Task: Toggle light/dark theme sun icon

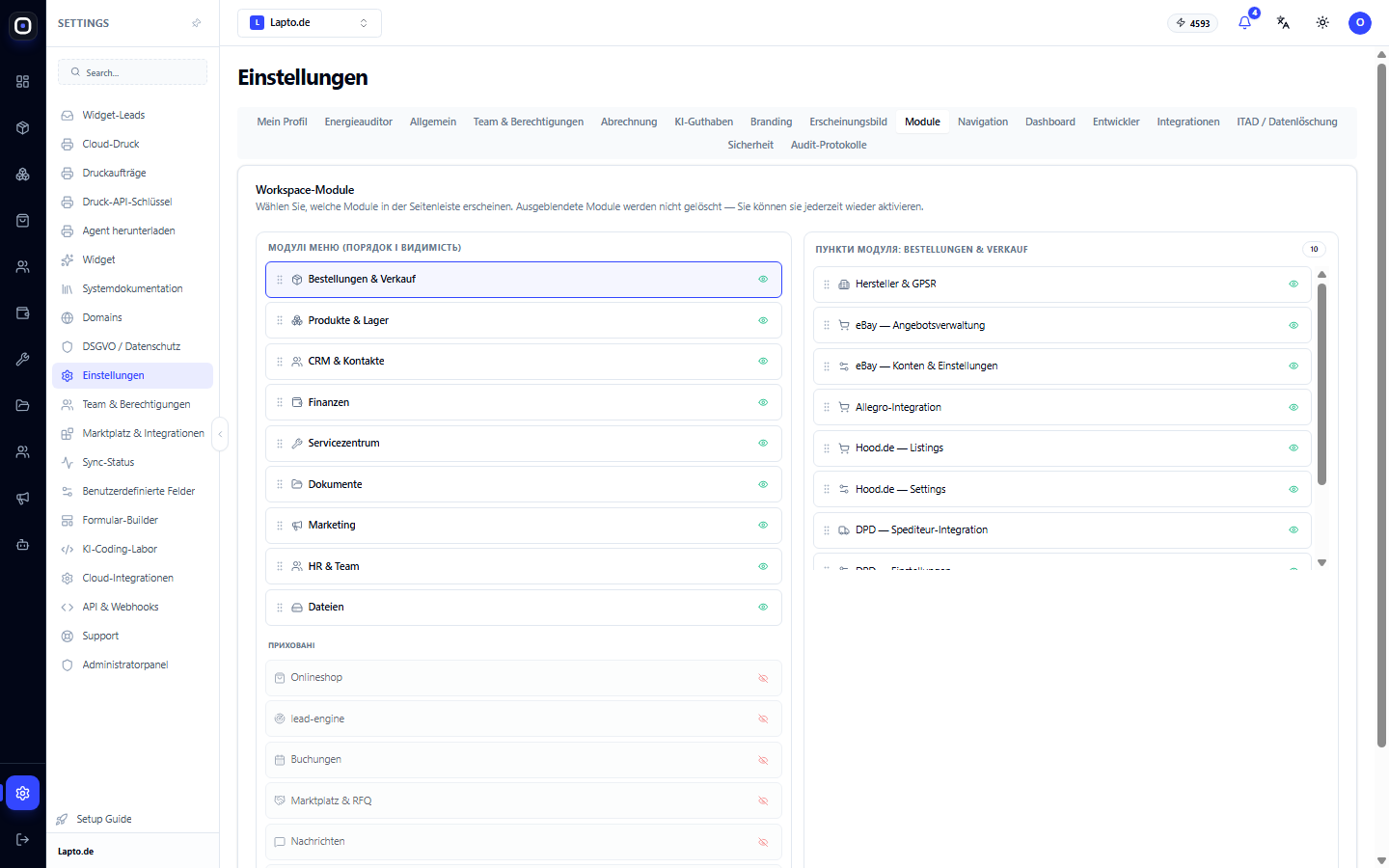Action: [1322, 23]
